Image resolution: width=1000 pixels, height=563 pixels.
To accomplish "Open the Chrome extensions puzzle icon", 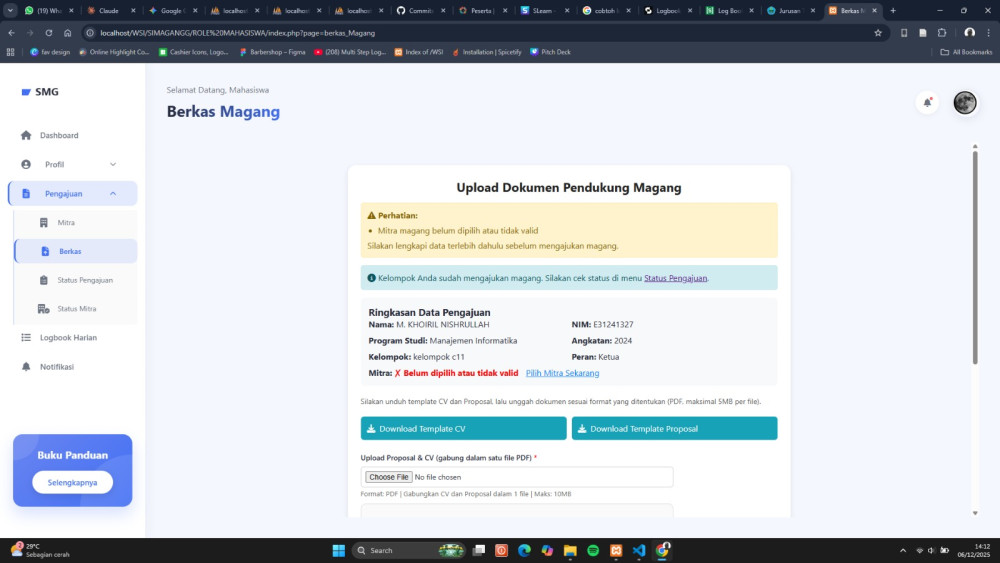I will (x=941, y=32).
